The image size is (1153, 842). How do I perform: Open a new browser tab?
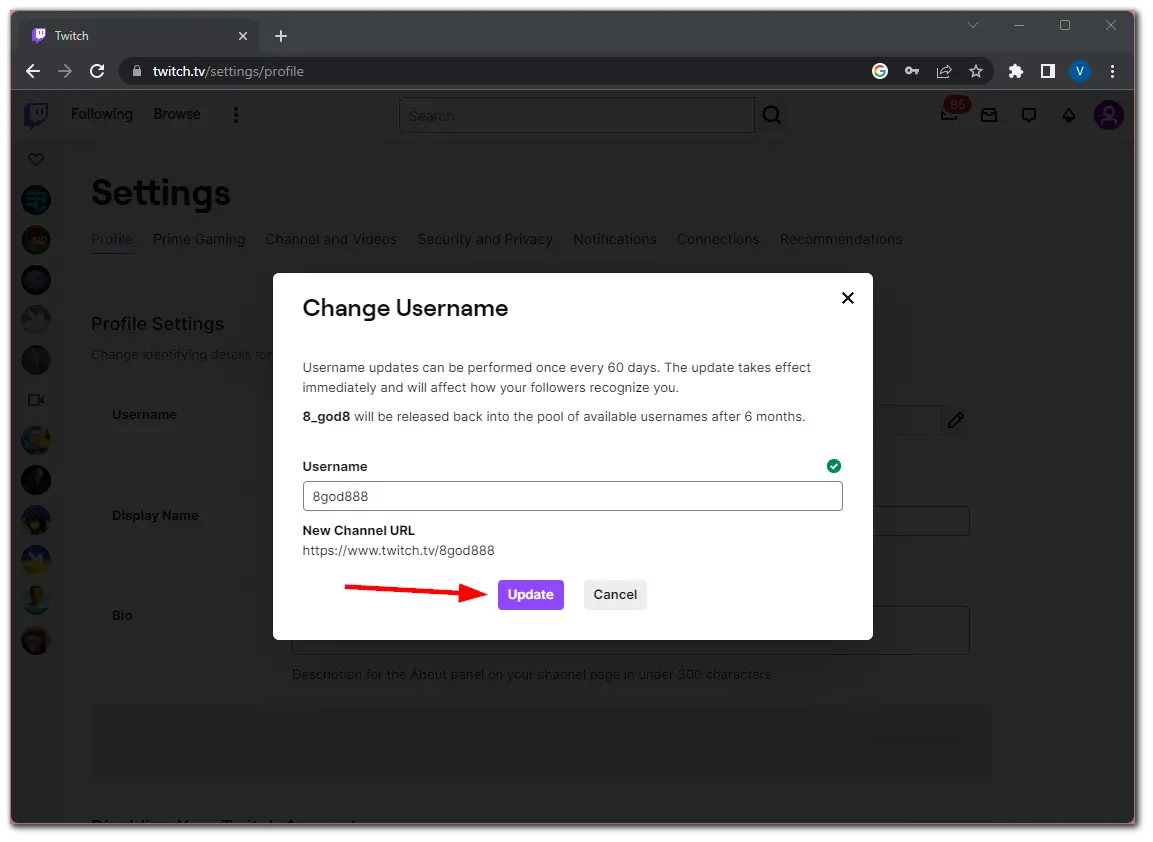coord(281,36)
